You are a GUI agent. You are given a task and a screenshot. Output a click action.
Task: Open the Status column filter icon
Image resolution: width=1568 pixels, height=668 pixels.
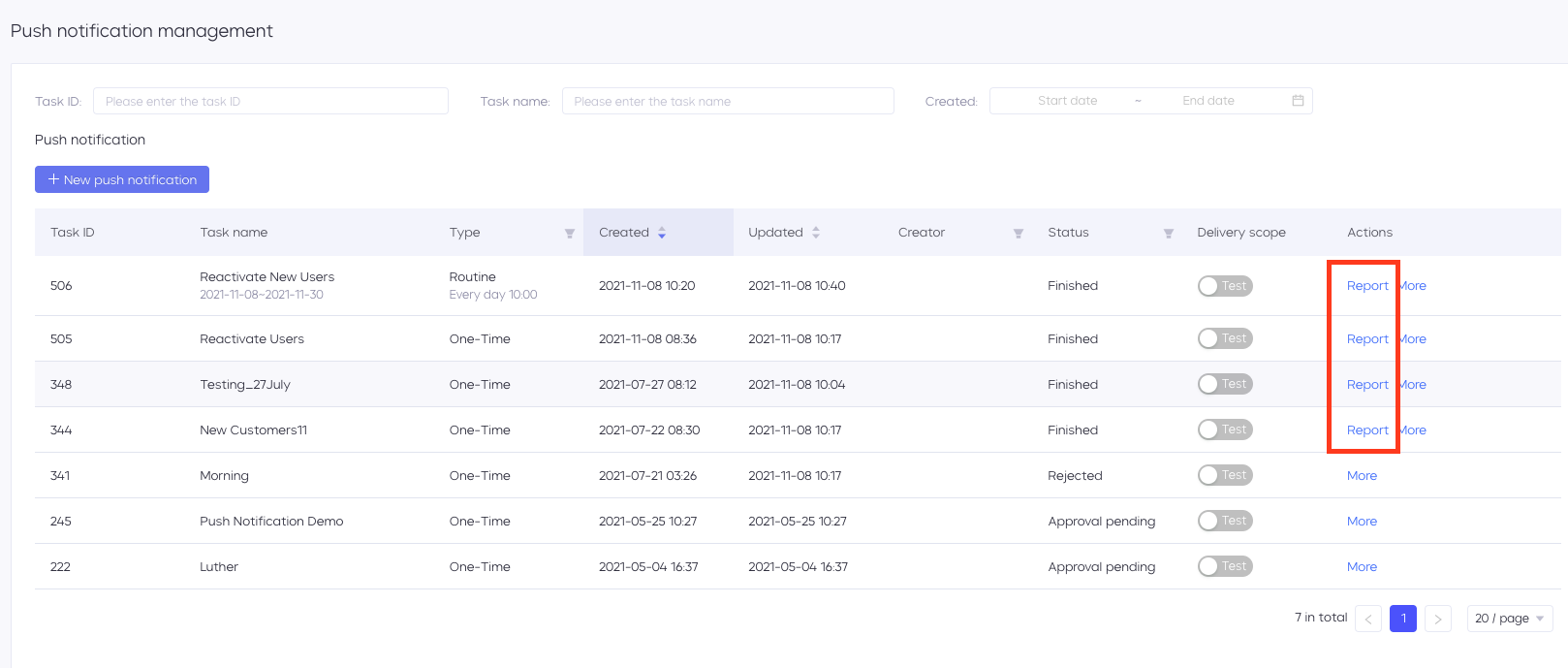tap(1169, 234)
